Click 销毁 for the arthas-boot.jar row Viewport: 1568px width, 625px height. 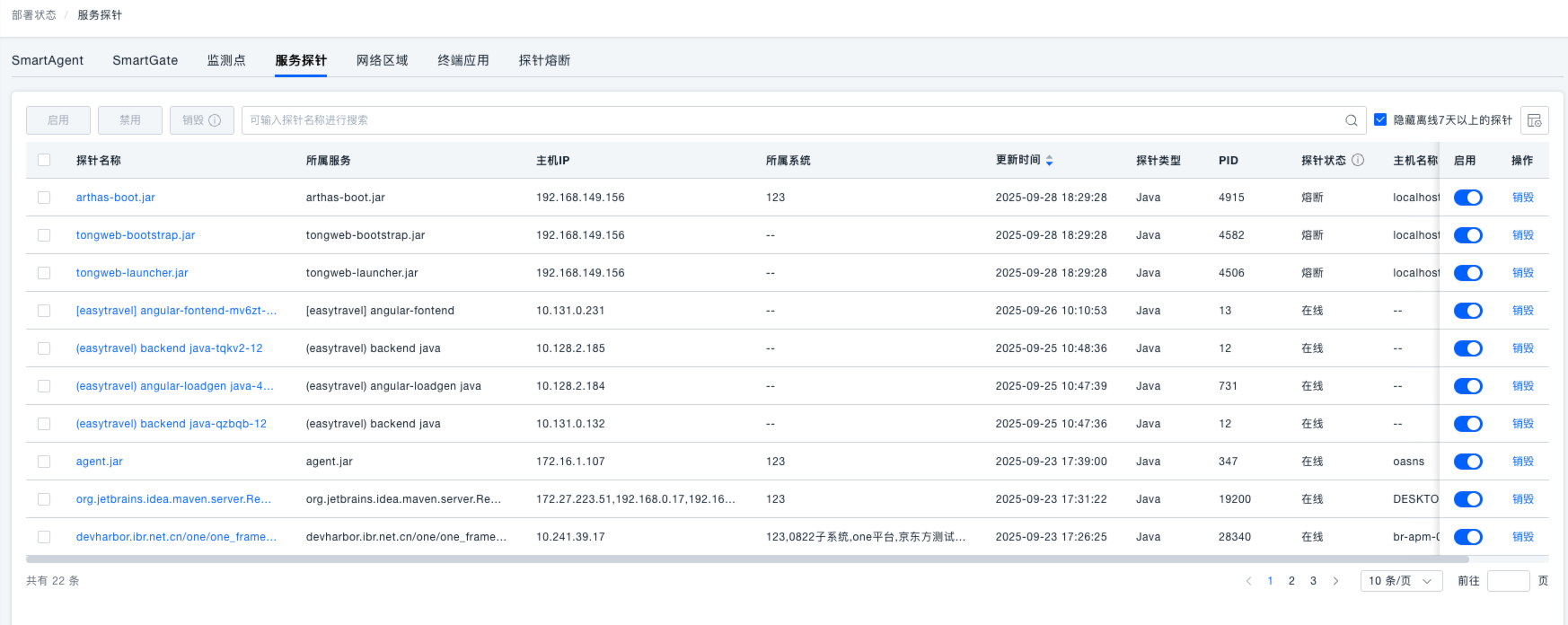(x=1522, y=198)
